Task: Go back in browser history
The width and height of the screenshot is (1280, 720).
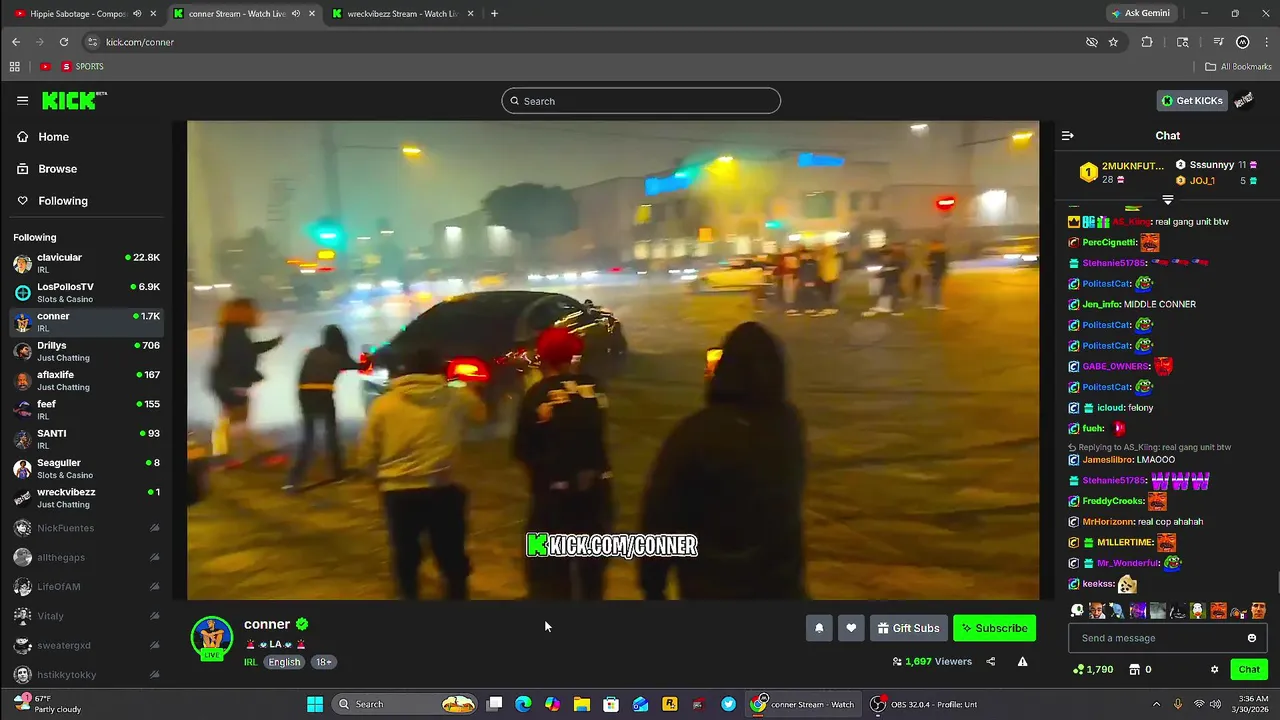Action: [16, 42]
